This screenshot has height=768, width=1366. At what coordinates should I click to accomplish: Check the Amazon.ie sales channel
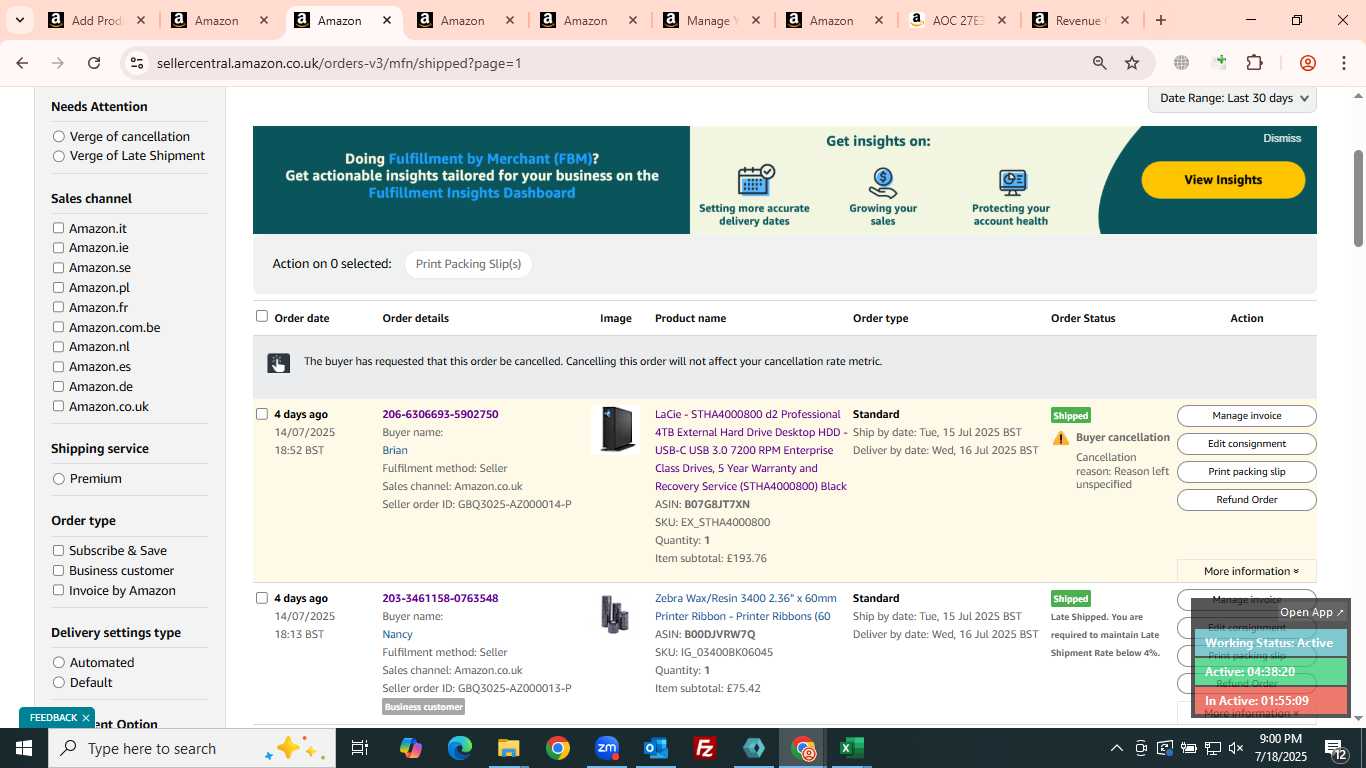pyautogui.click(x=59, y=248)
